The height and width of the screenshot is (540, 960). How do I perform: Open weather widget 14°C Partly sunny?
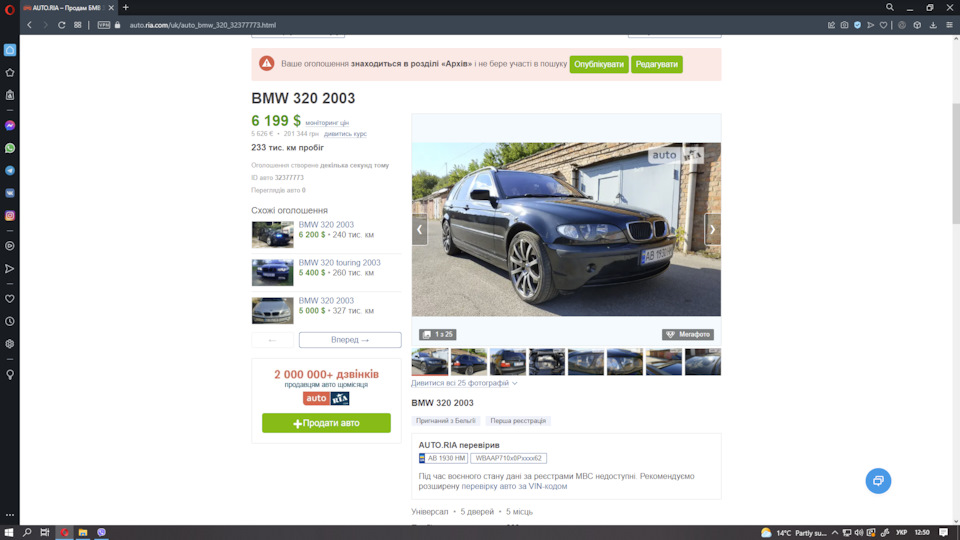coord(794,533)
